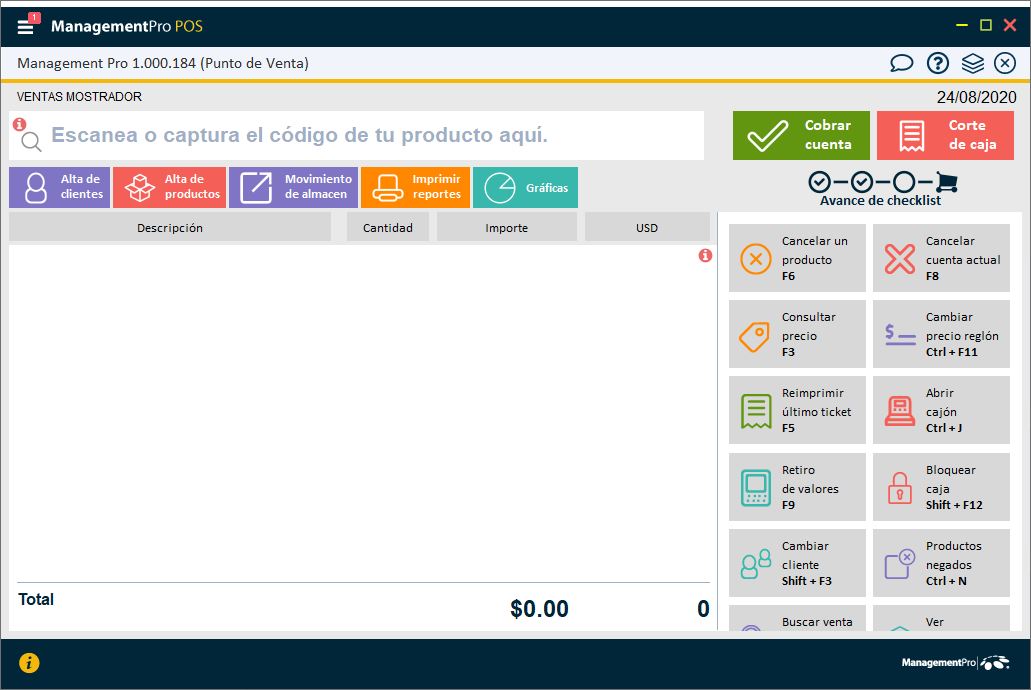Click the Importe column header

tap(506, 228)
